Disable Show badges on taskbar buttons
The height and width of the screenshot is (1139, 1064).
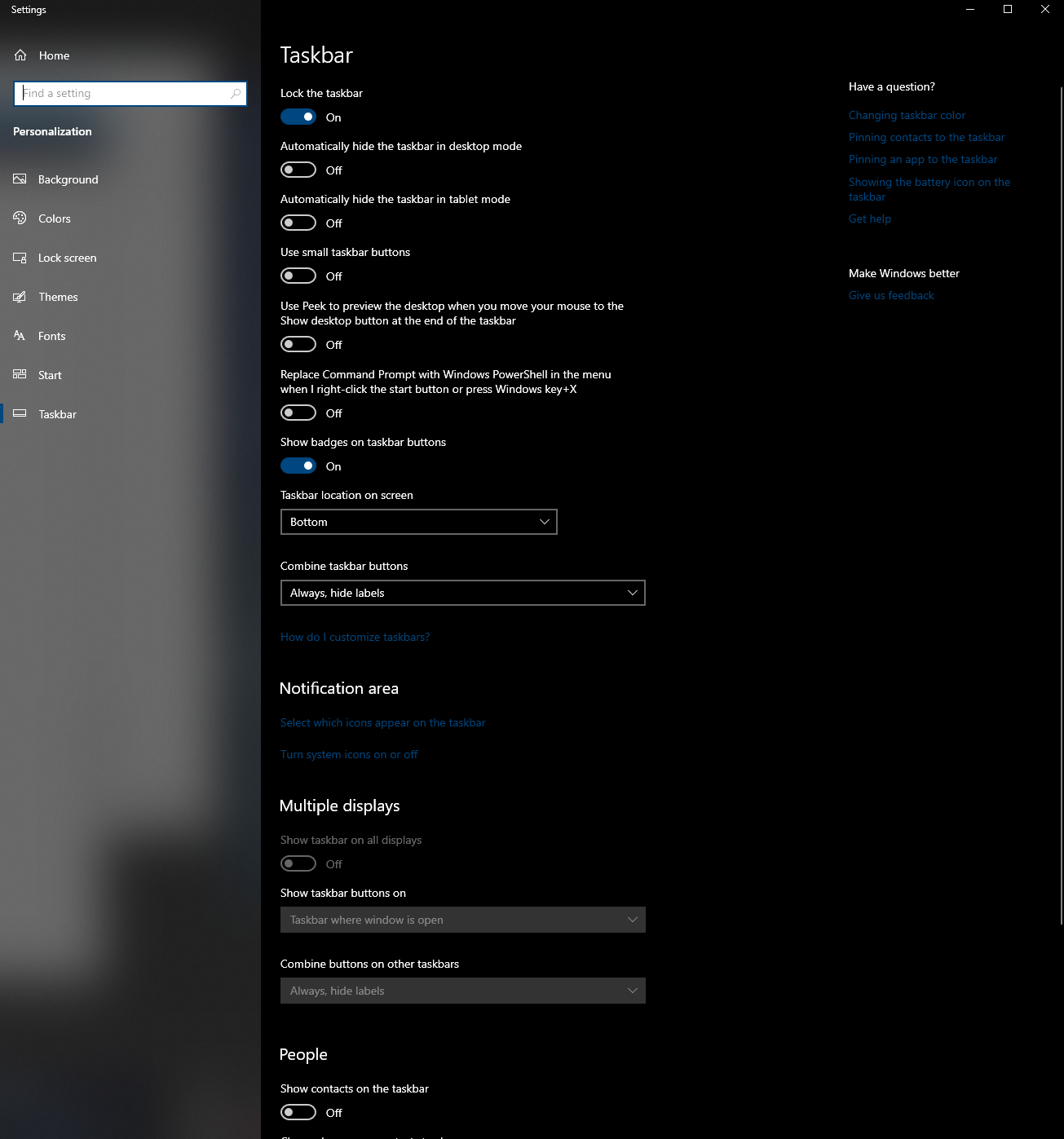click(298, 465)
